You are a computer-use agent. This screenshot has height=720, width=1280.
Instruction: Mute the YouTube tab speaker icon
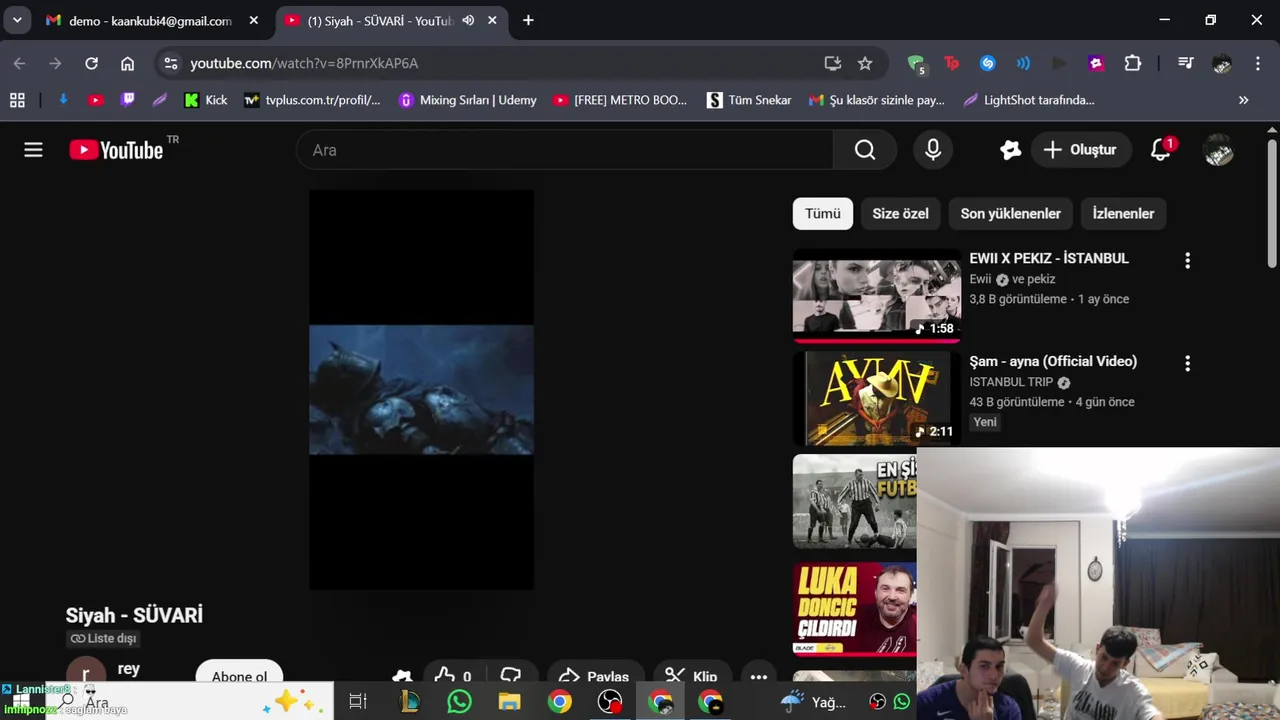pyautogui.click(x=467, y=20)
